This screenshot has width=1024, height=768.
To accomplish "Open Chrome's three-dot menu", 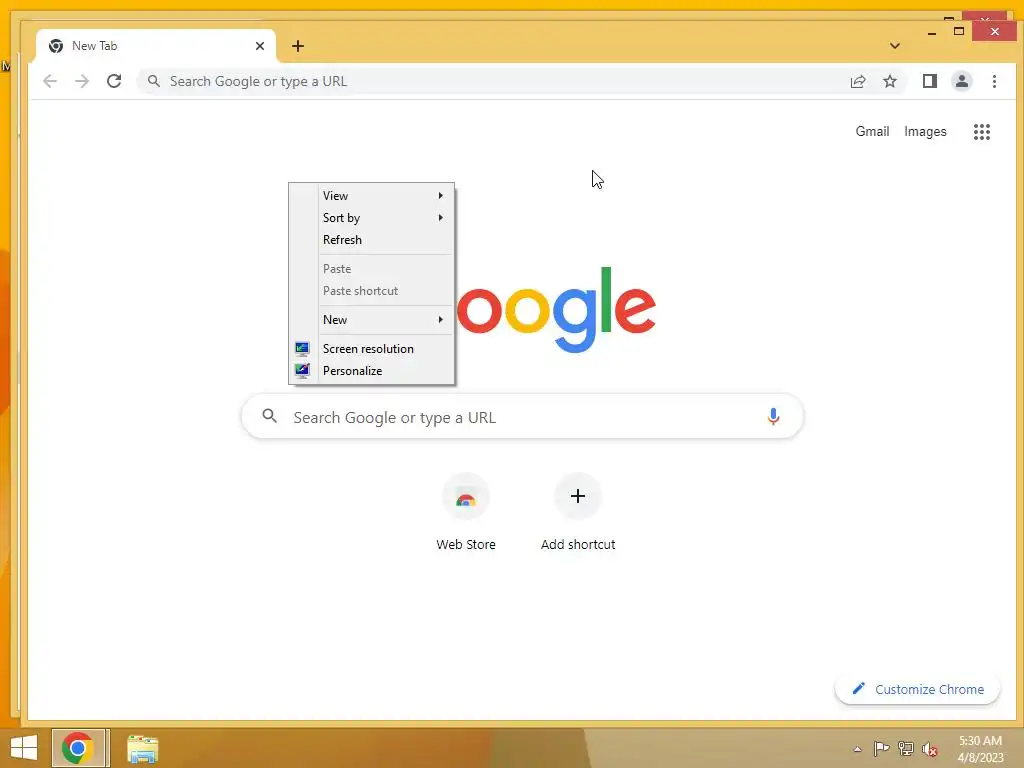I will (x=994, y=81).
